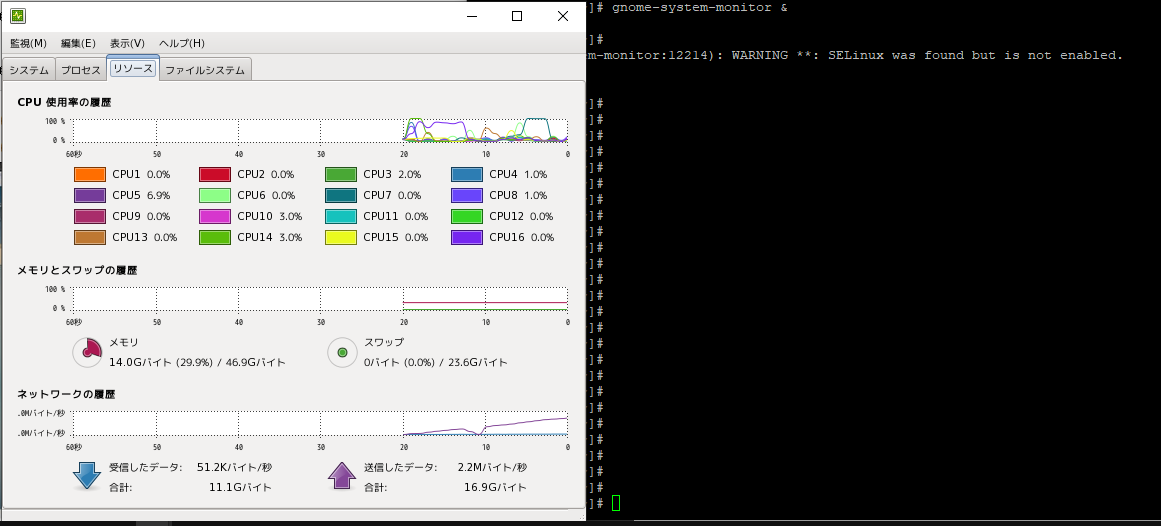Click the green terminal cursor
This screenshot has height=526, width=1161.
pyautogui.click(x=616, y=504)
